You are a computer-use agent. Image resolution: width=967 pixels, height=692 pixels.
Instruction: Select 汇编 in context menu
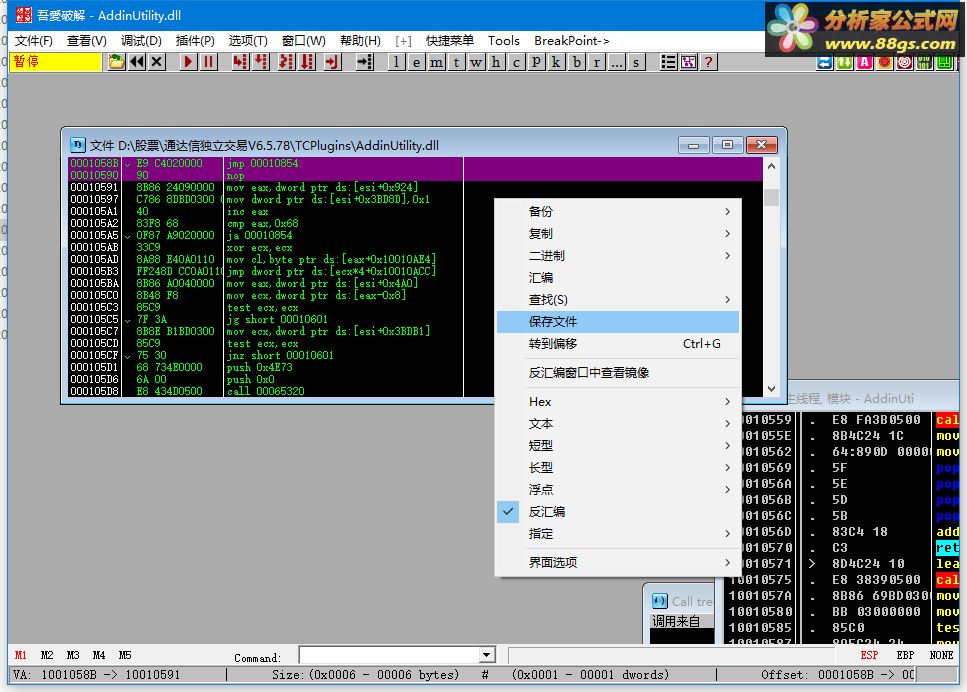[617, 278]
